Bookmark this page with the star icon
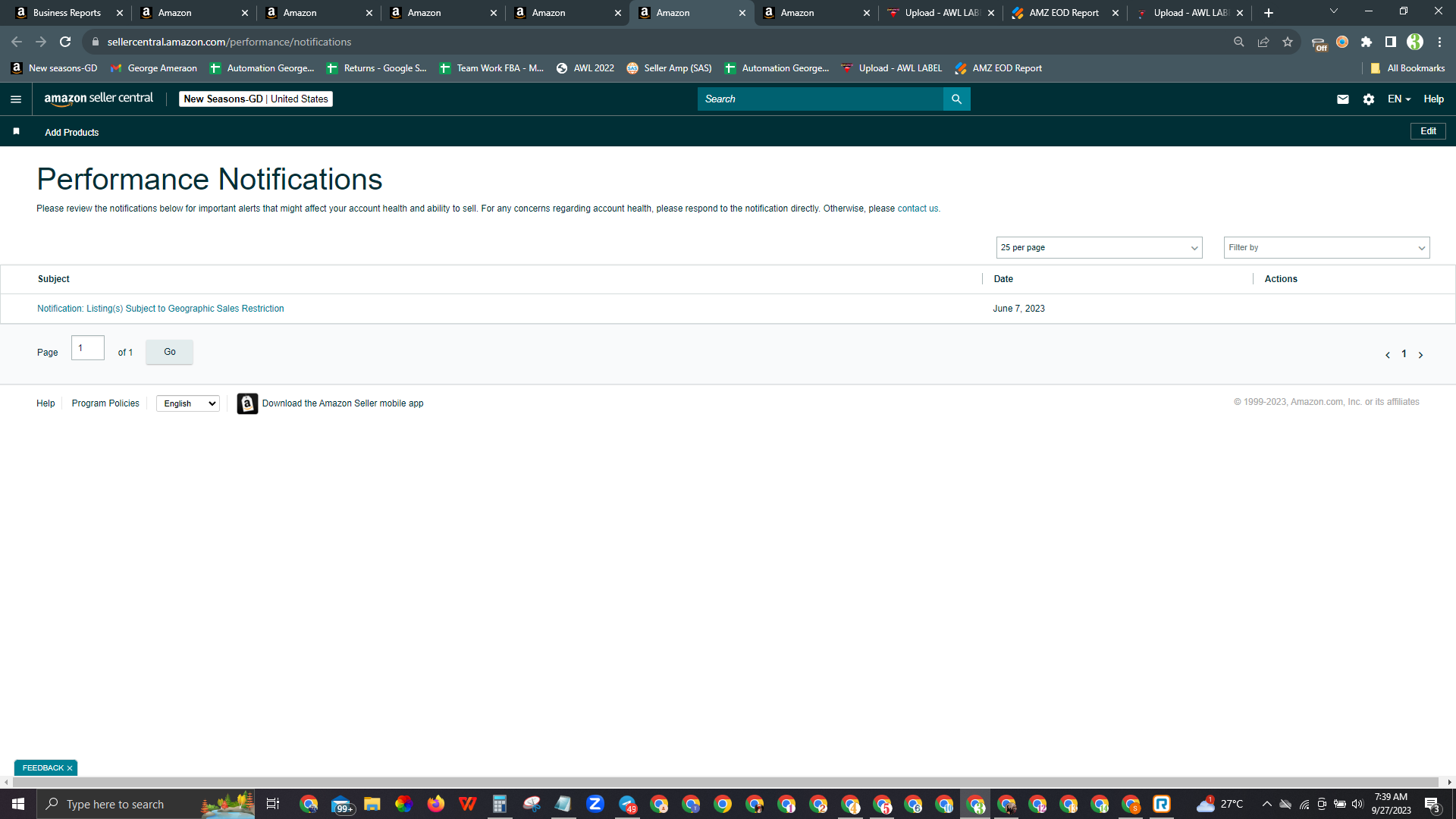This screenshot has height=819, width=1456. pyautogui.click(x=1288, y=42)
